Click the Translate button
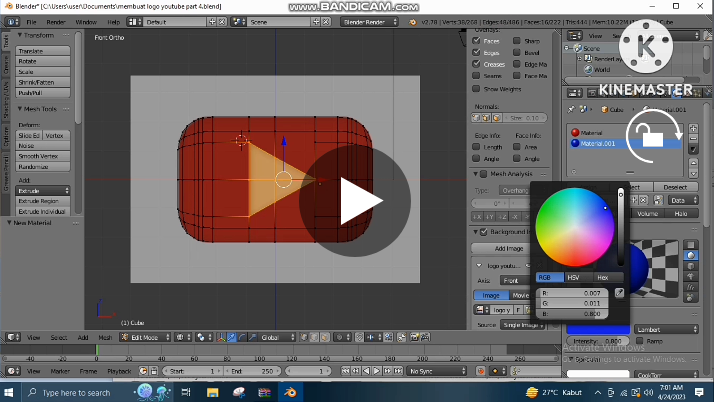This screenshot has width=714, height=402. pos(43,51)
